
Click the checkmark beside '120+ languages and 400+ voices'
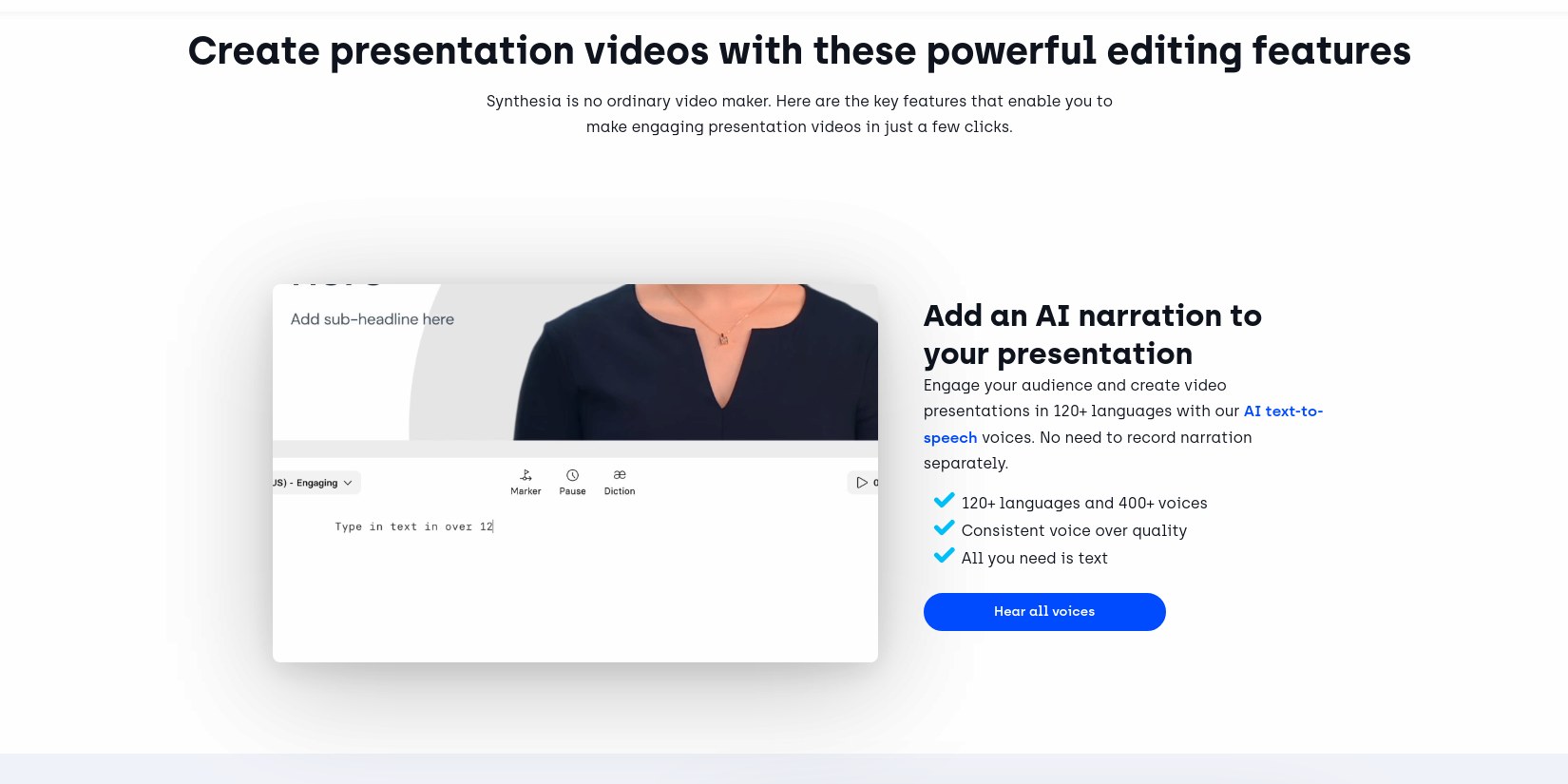click(x=944, y=501)
